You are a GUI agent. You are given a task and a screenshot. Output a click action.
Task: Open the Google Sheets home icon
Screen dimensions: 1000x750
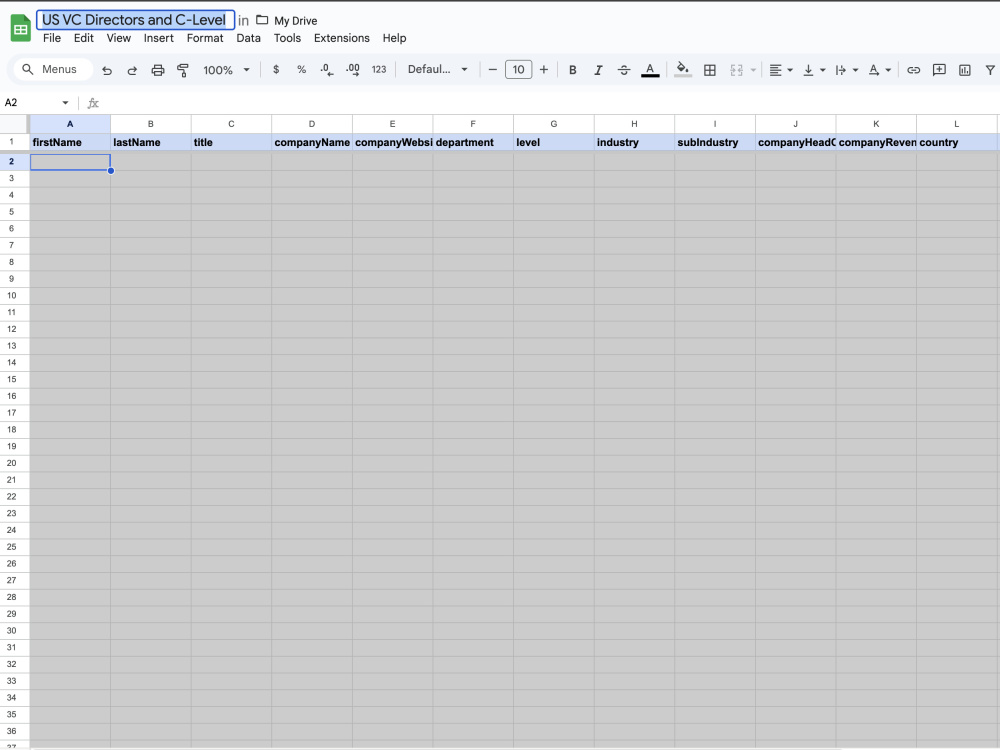[x=20, y=29]
